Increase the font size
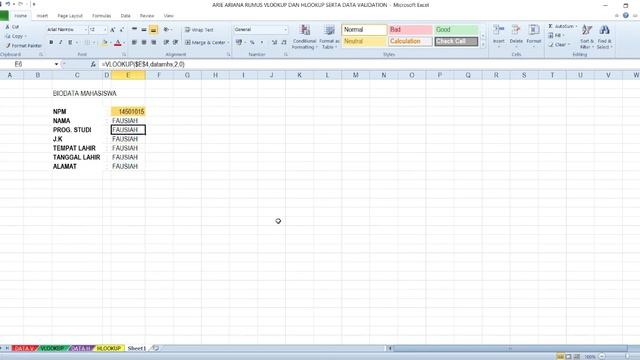 pyautogui.click(x=113, y=30)
